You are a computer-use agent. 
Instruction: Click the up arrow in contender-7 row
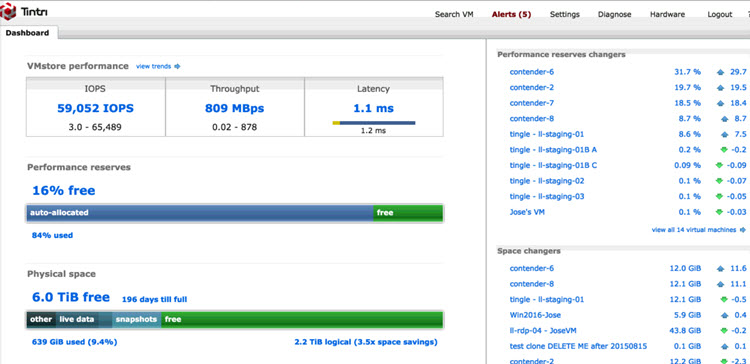pyautogui.click(x=721, y=103)
